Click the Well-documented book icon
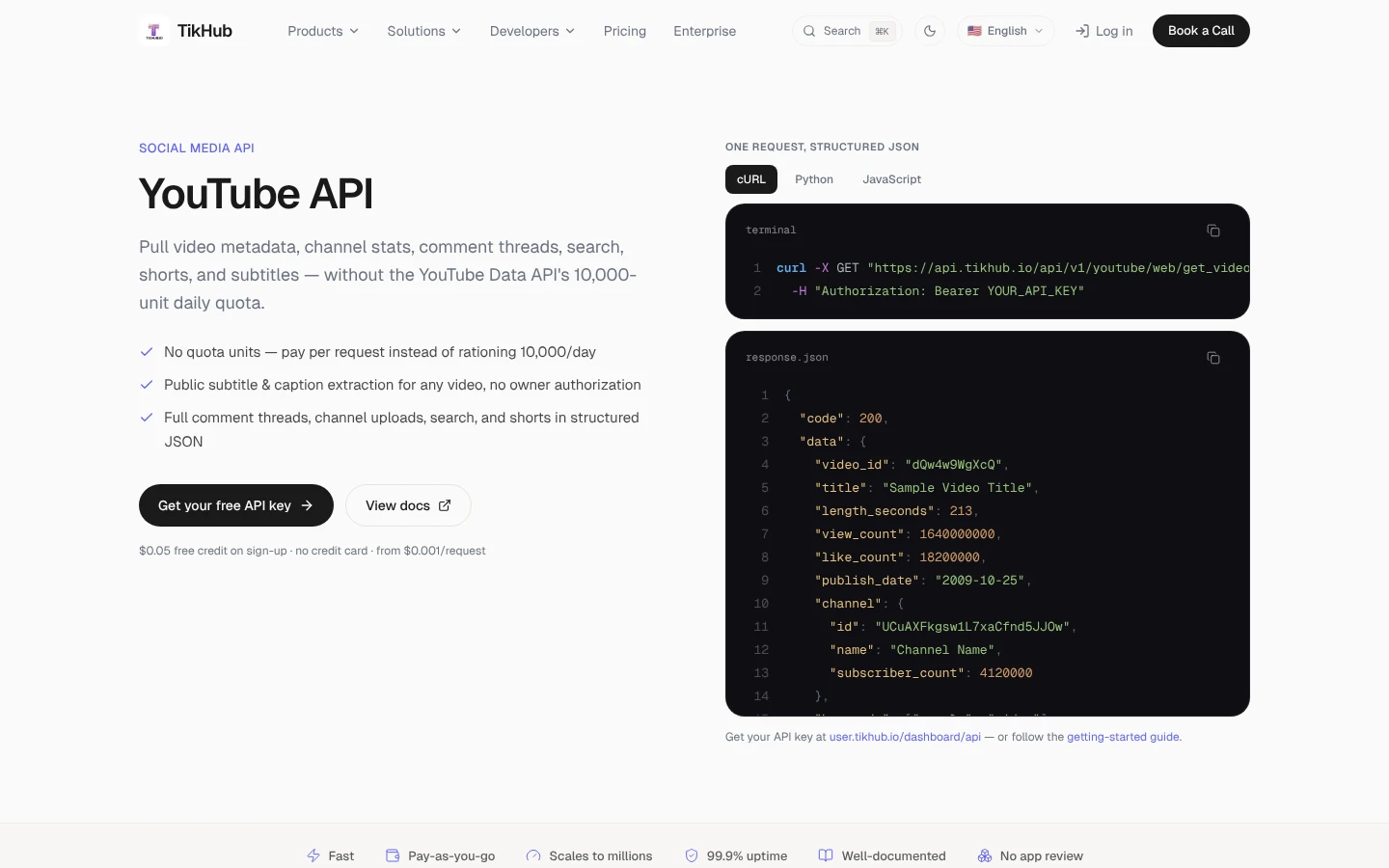The height and width of the screenshot is (868, 1389). click(826, 855)
